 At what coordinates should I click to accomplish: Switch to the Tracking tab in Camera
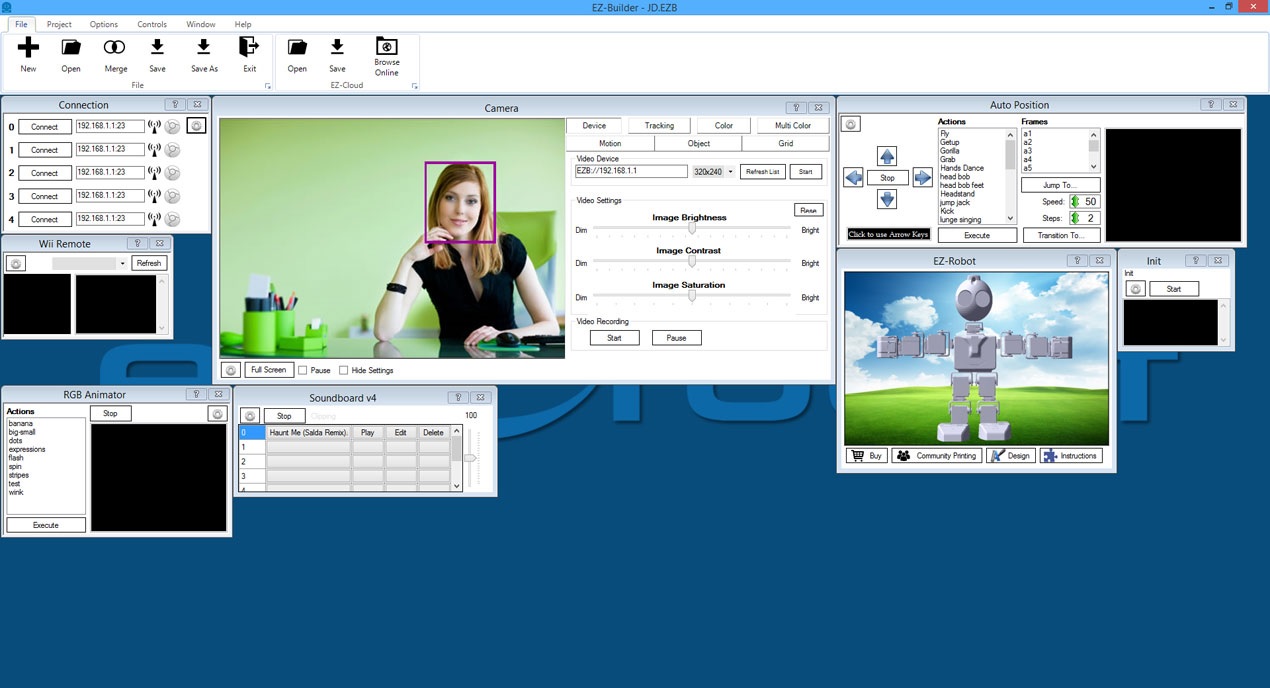[659, 126]
